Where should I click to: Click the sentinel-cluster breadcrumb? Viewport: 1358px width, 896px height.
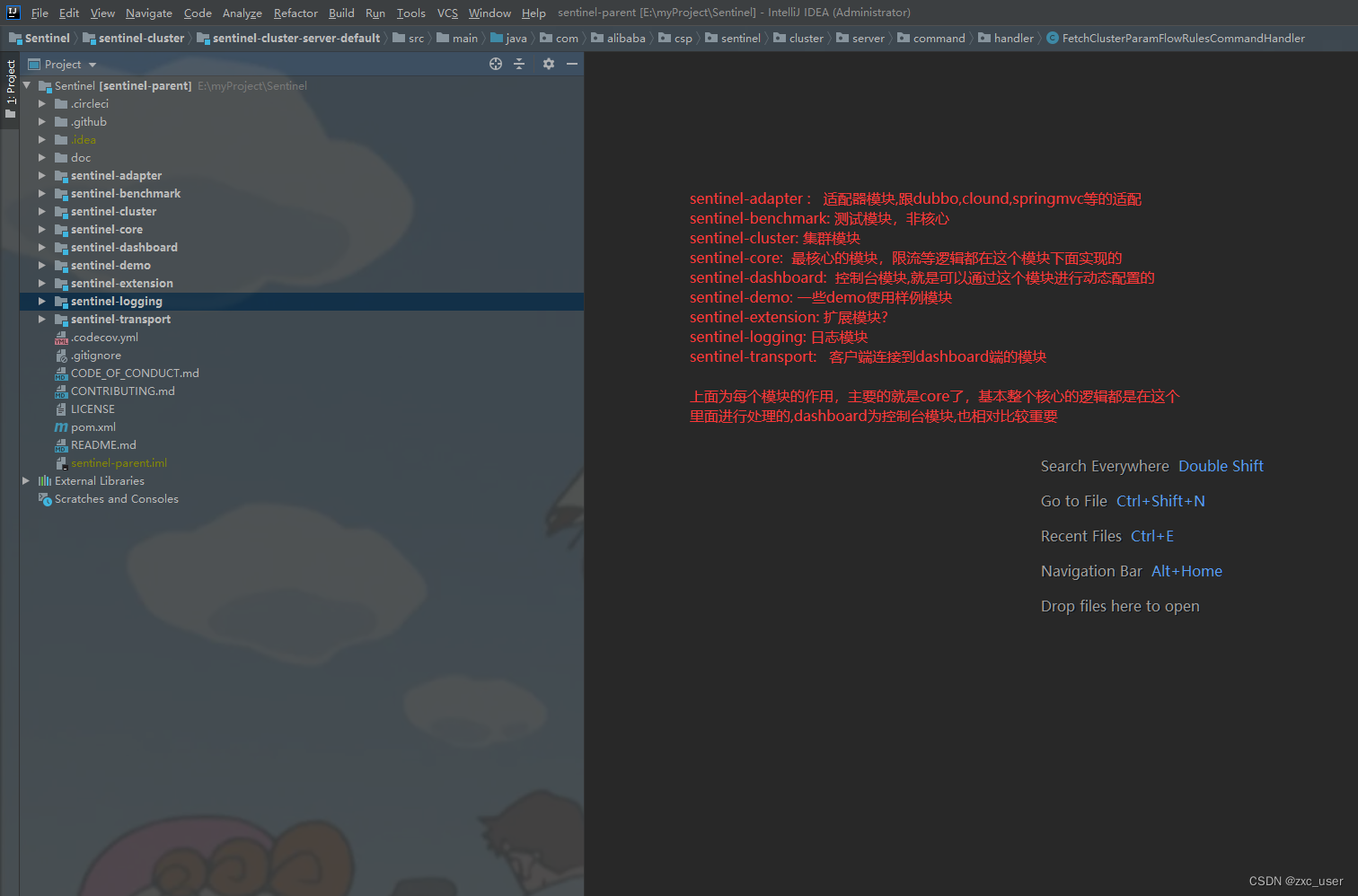click(x=133, y=38)
